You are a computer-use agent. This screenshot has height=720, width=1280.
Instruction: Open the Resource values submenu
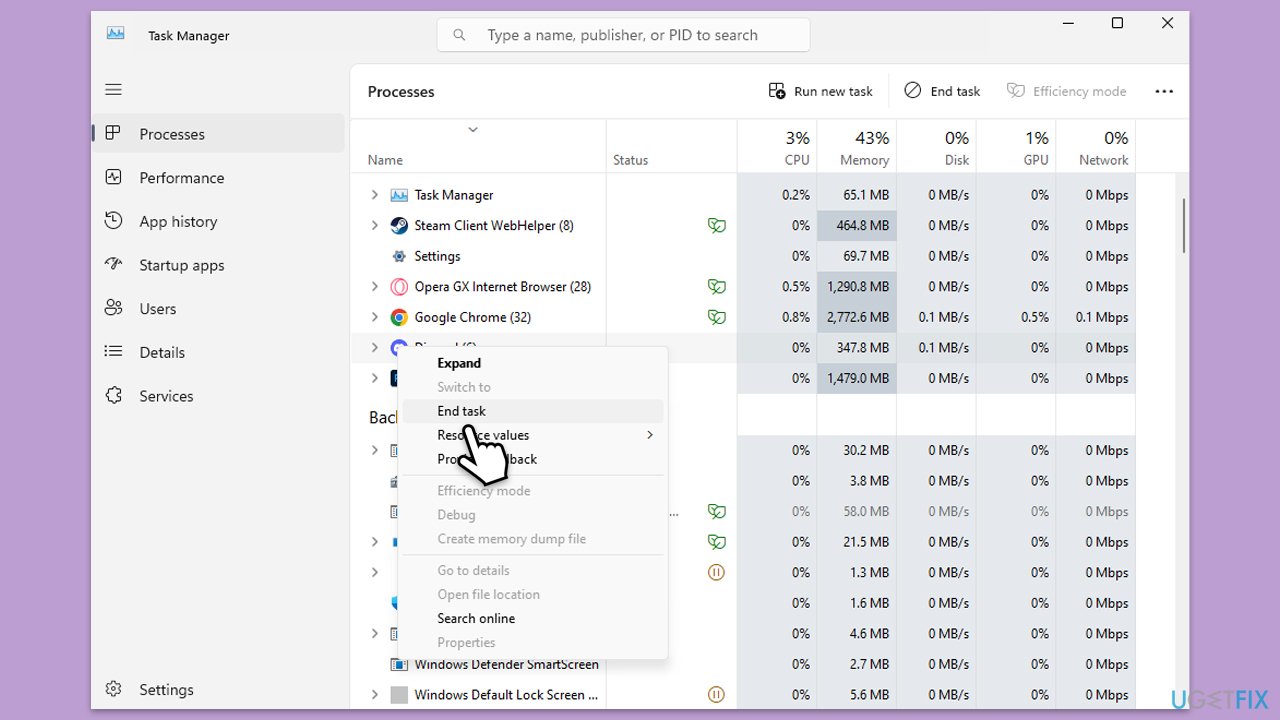pos(531,435)
